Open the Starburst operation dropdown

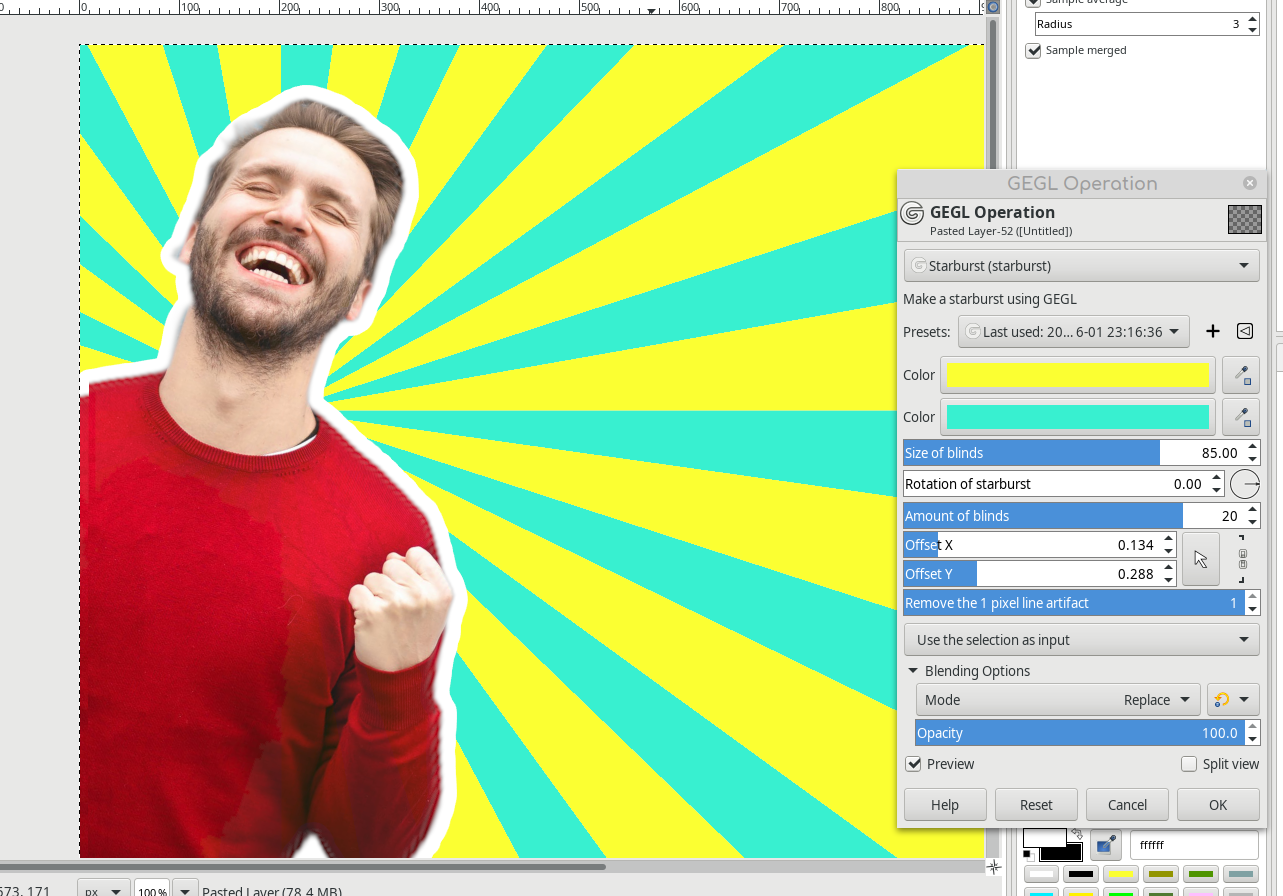(1081, 266)
